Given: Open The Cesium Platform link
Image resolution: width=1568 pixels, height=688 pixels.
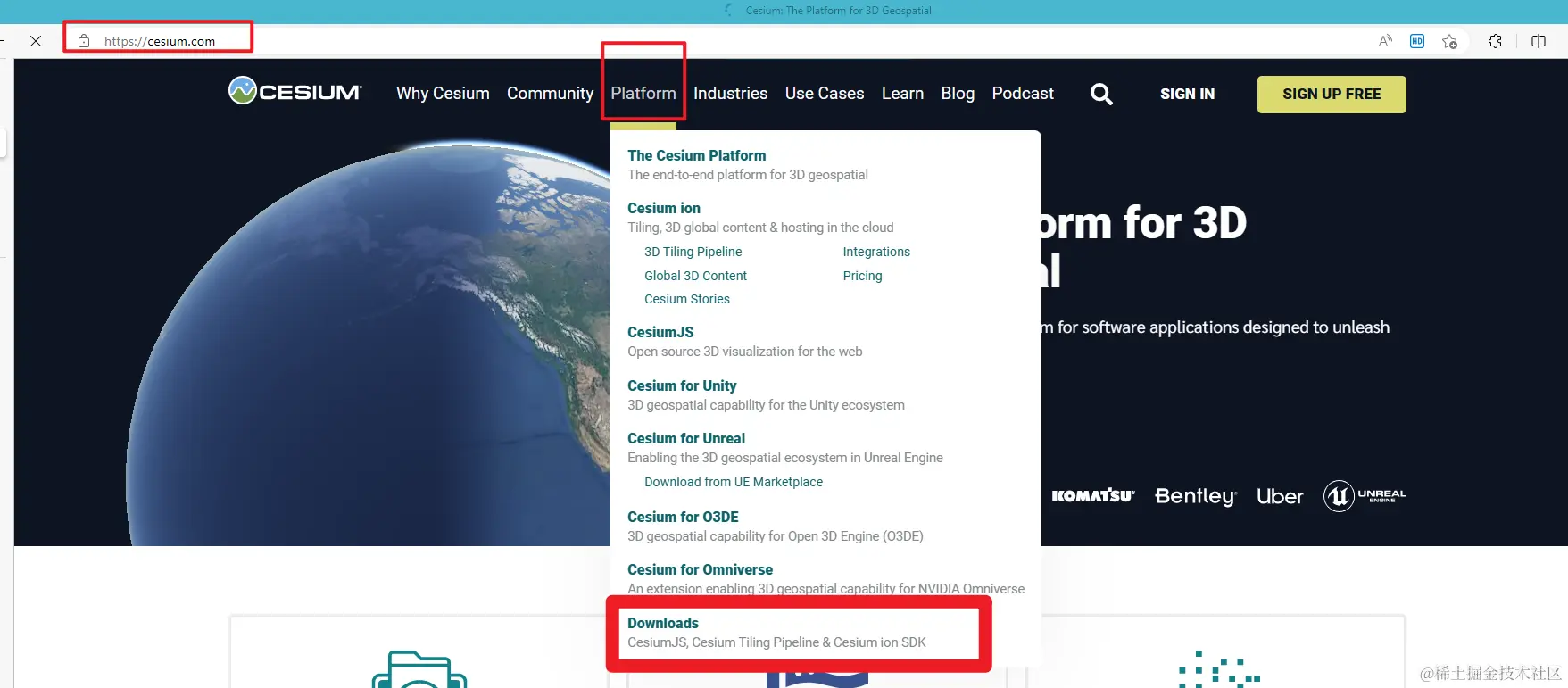Looking at the screenshot, I should click(696, 155).
